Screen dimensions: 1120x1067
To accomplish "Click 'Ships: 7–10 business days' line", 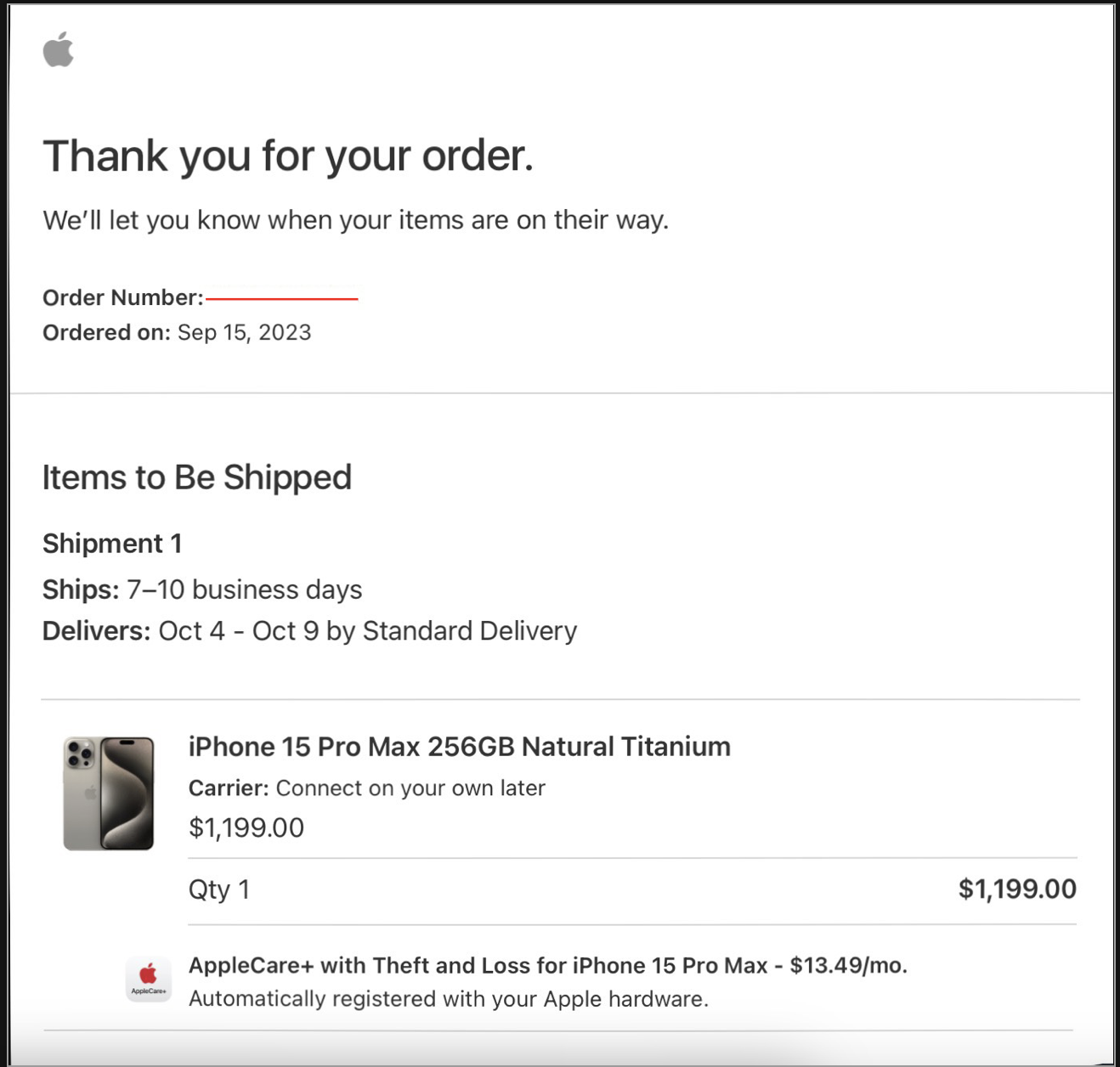I will pos(202,590).
